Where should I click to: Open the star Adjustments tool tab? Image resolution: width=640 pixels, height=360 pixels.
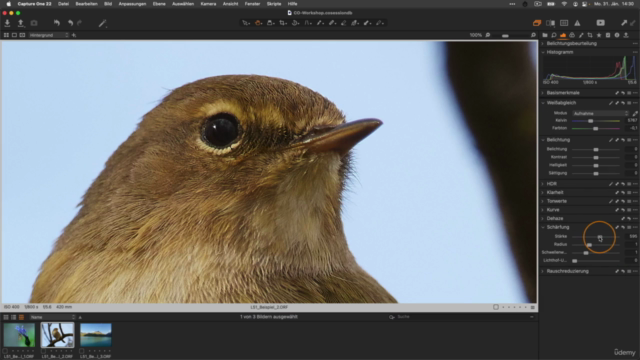[x=599, y=35]
